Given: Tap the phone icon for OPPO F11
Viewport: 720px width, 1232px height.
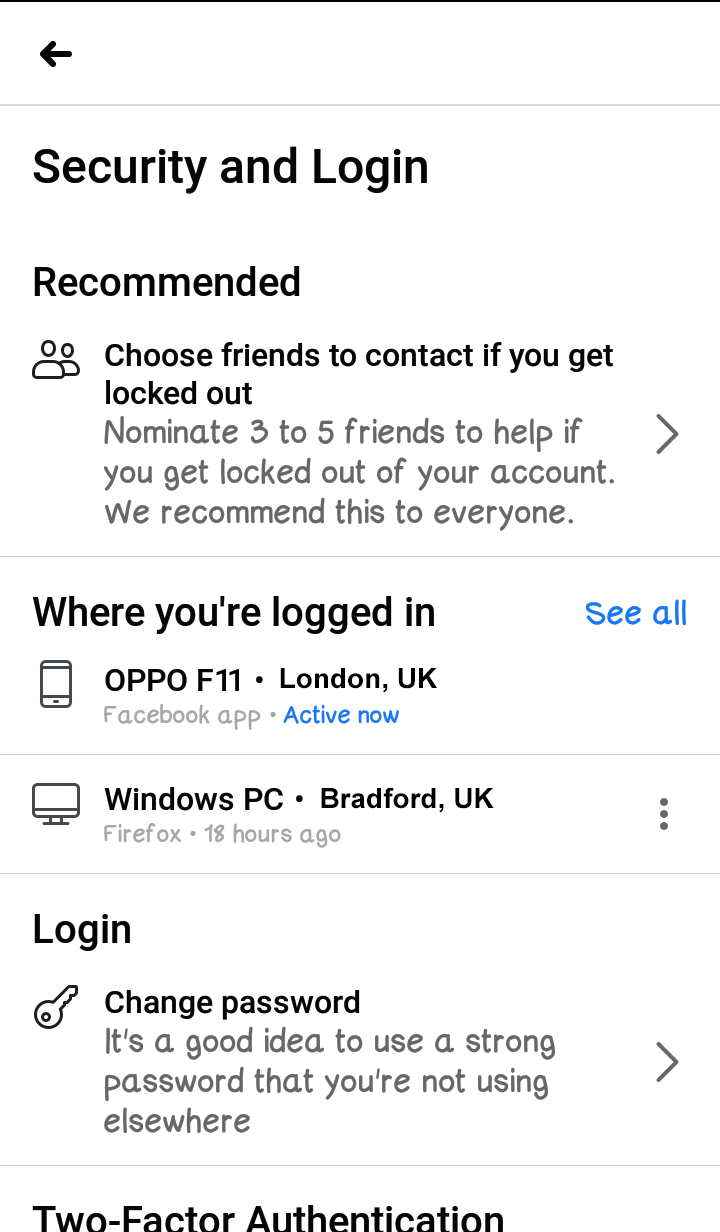Looking at the screenshot, I should click(56, 684).
